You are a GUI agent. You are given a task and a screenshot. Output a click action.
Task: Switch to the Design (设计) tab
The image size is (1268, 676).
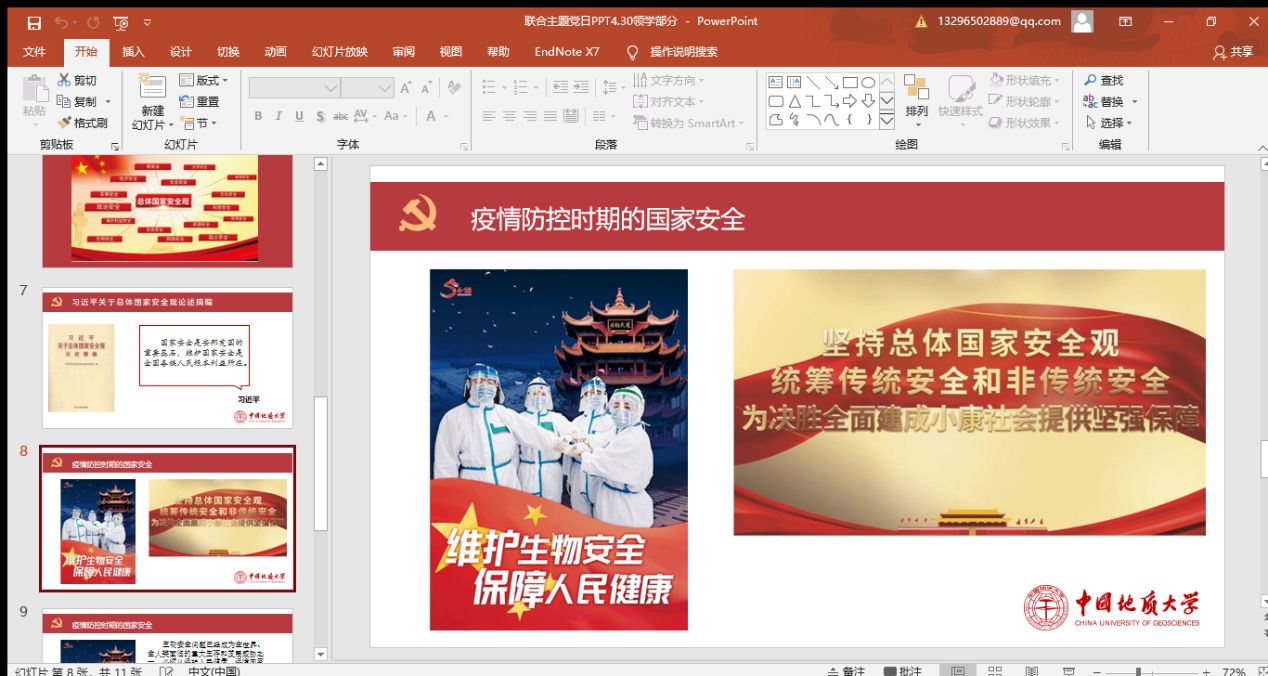pos(180,52)
